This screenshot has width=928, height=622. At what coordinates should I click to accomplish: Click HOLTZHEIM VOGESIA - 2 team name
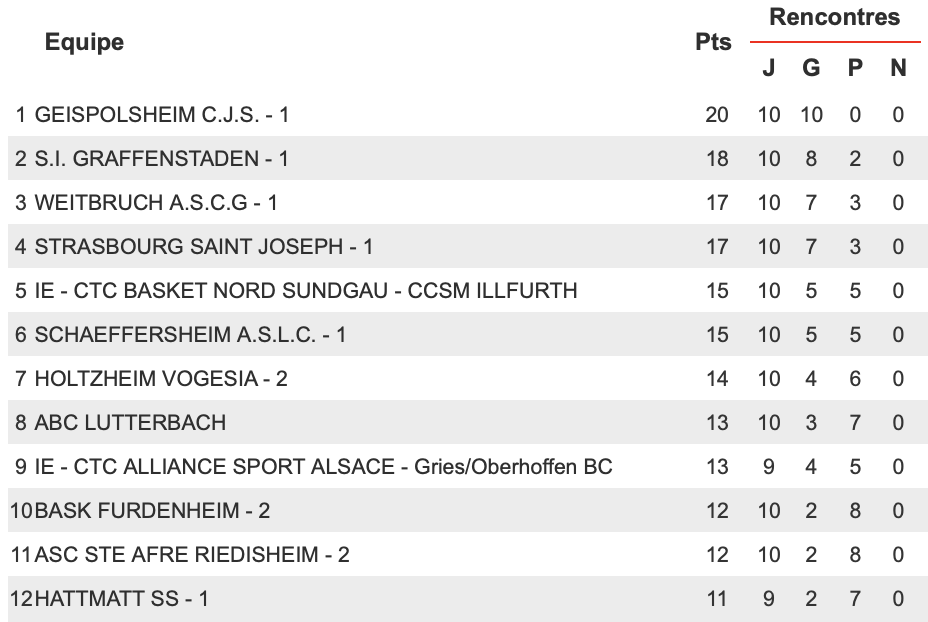point(161,378)
